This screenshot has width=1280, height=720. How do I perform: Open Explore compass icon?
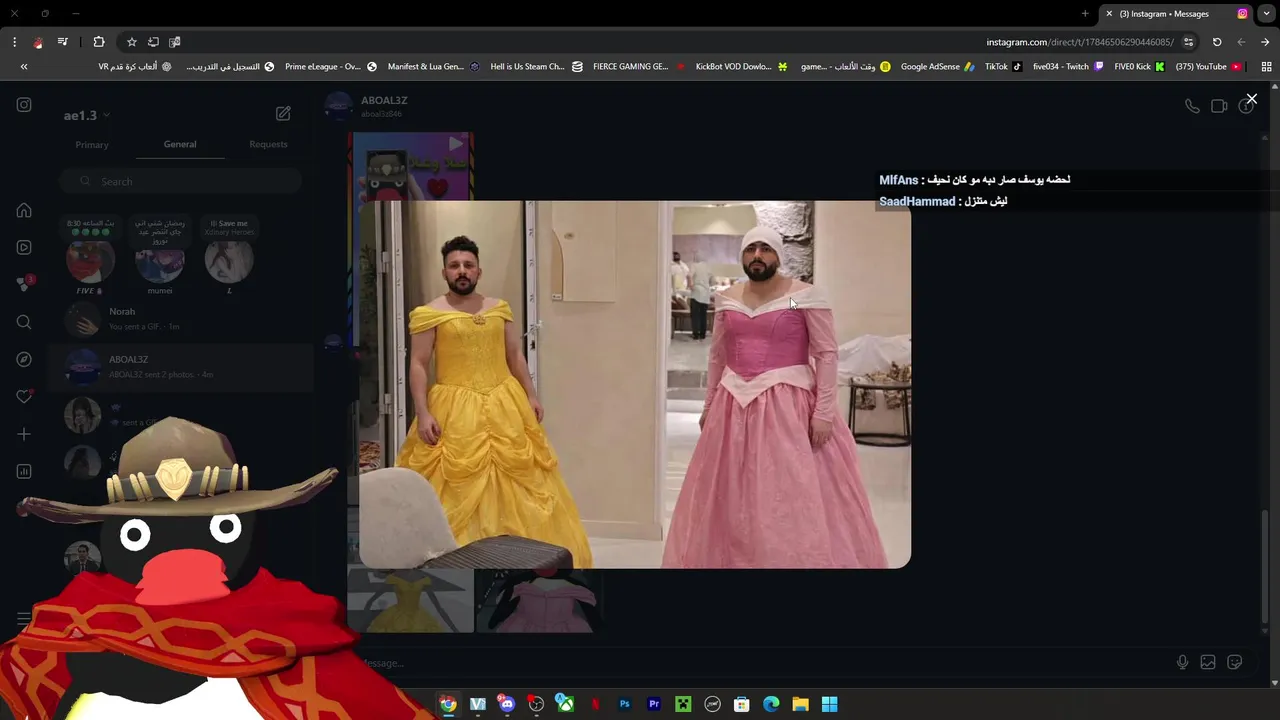click(24, 359)
